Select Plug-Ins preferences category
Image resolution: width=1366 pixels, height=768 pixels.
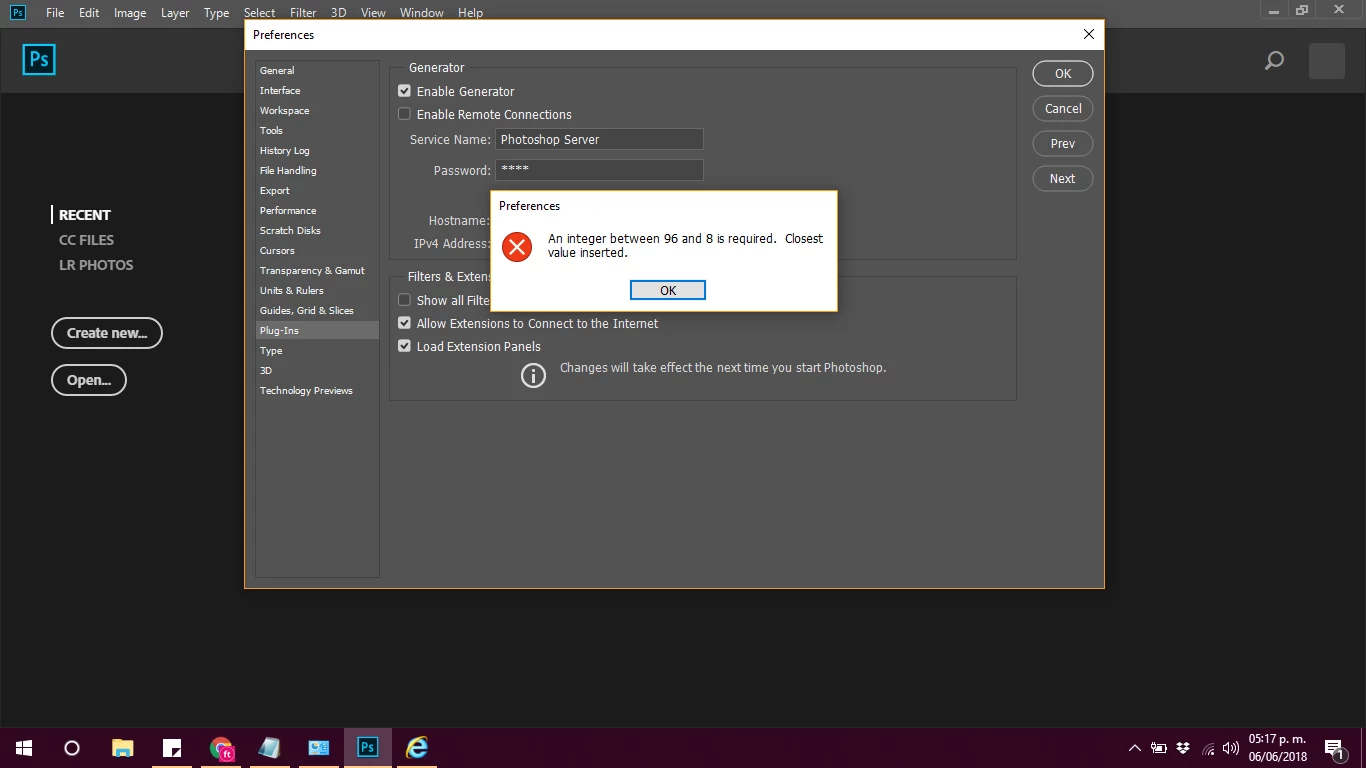tap(317, 330)
